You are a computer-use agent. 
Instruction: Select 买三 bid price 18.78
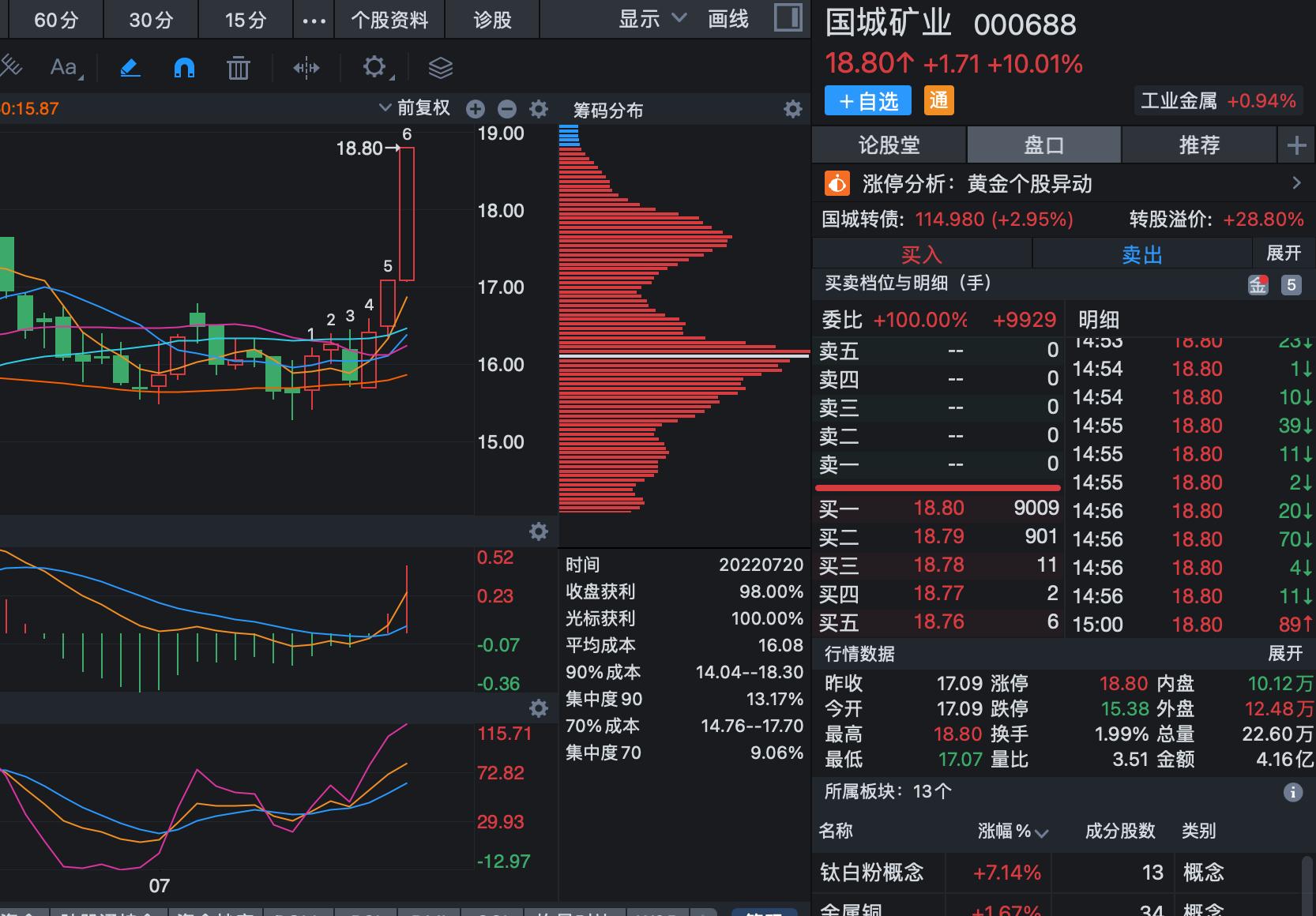coord(938,565)
